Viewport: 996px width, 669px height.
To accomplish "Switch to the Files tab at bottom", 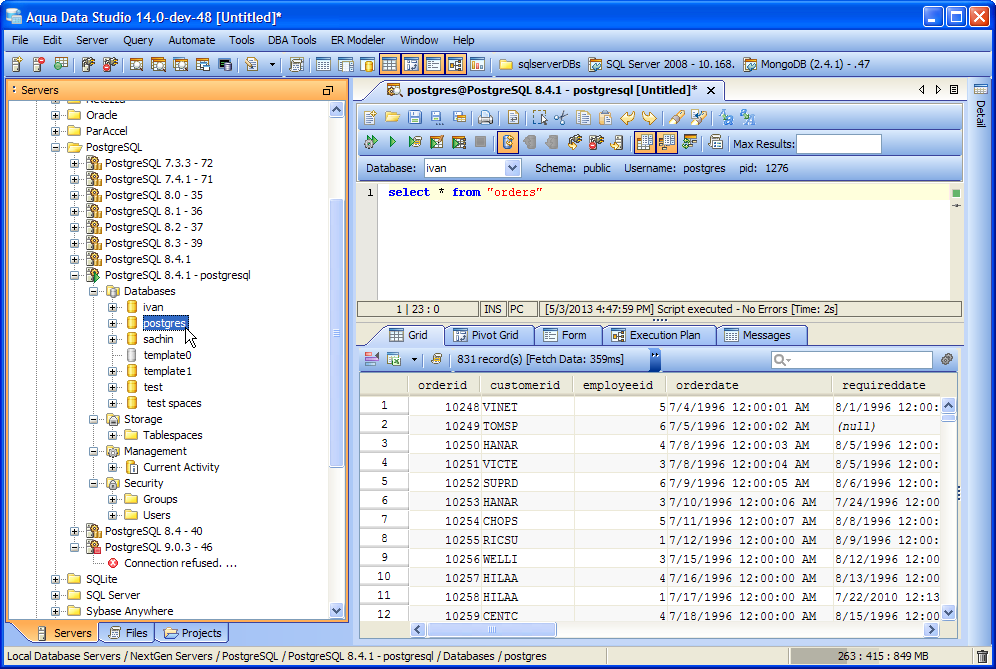I will pos(128,633).
